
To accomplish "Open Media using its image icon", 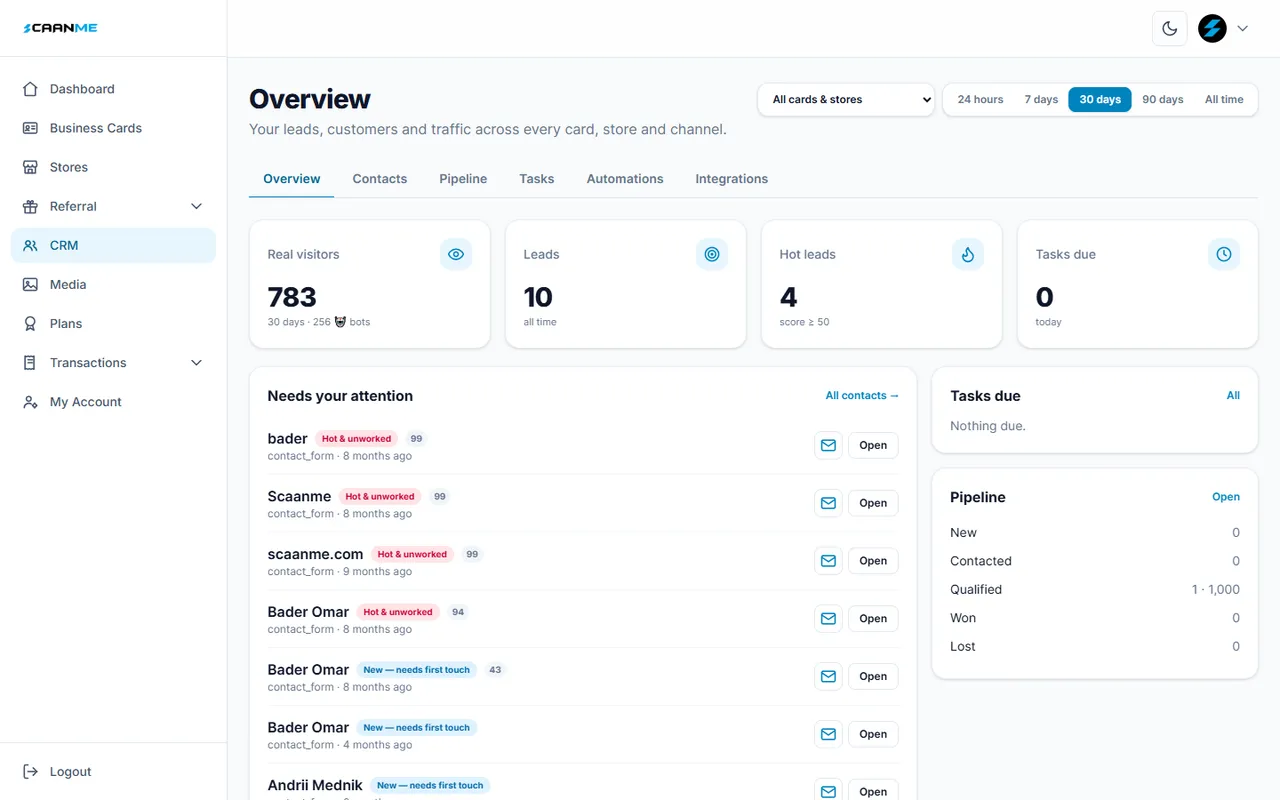I will (31, 284).
